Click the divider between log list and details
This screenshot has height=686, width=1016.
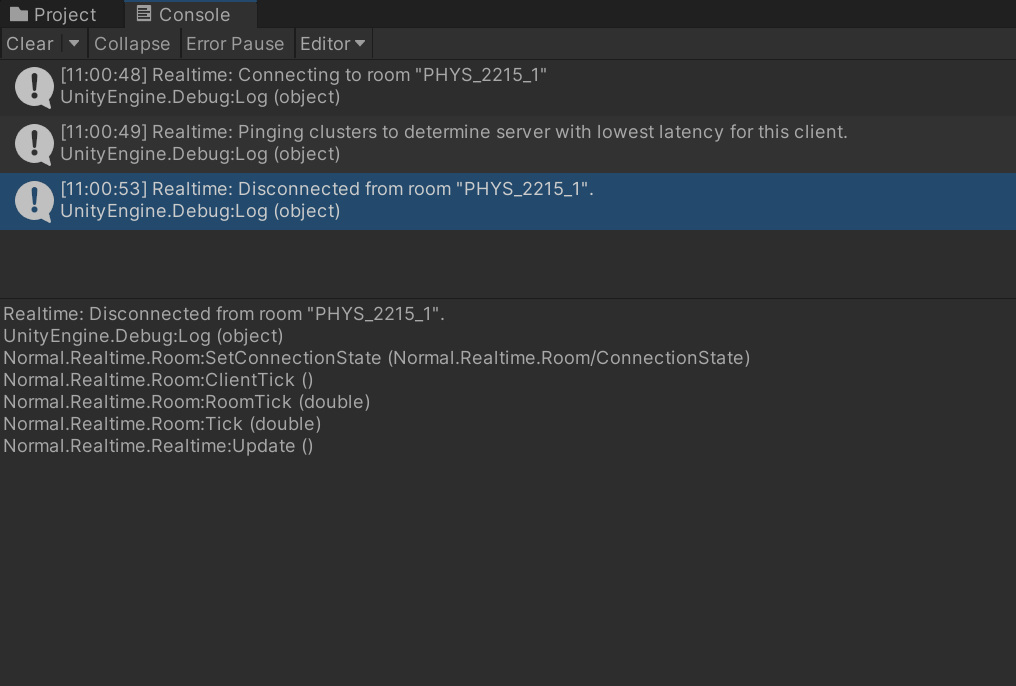click(508, 298)
